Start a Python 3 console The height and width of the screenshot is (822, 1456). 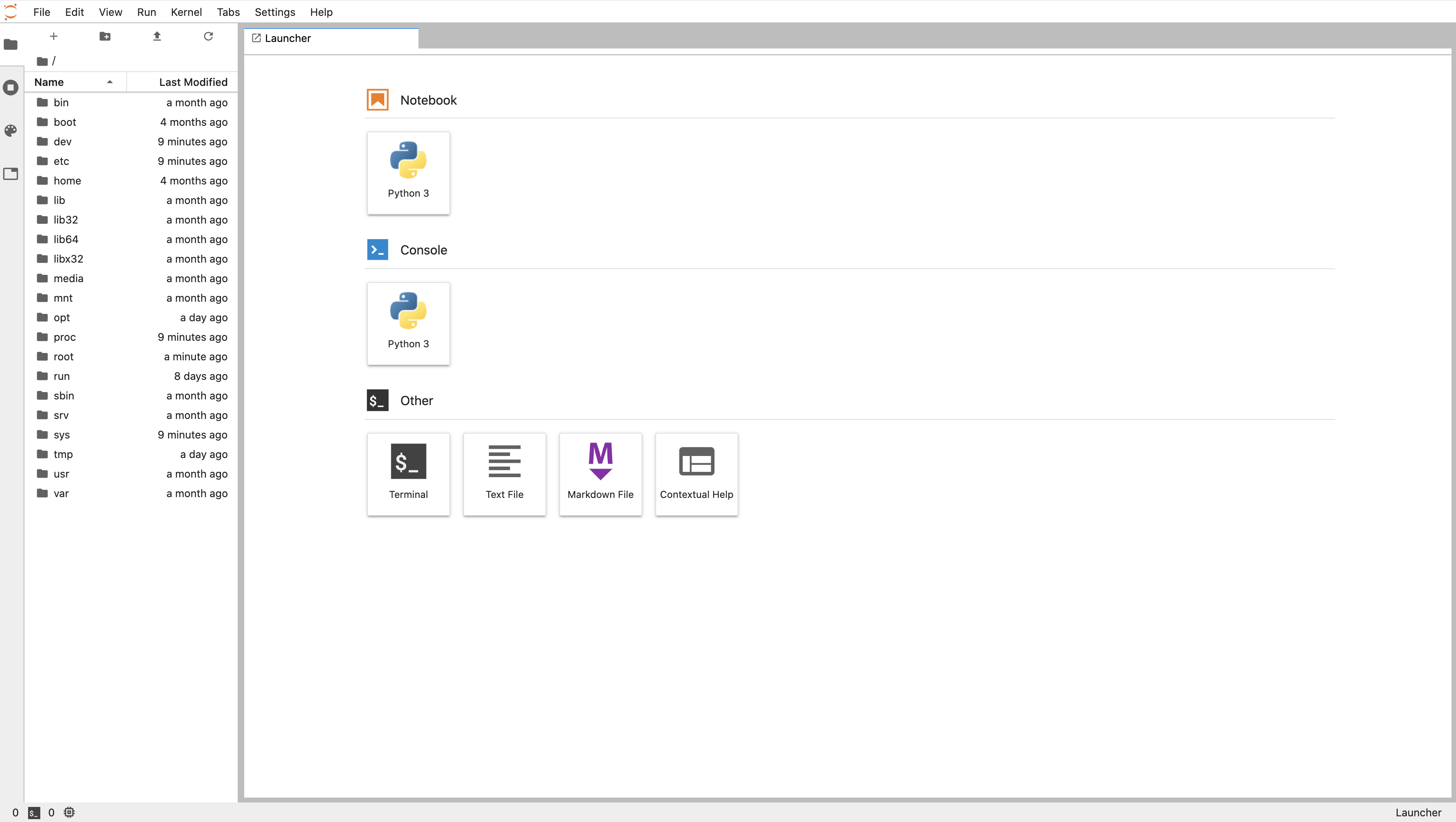pyautogui.click(x=408, y=323)
